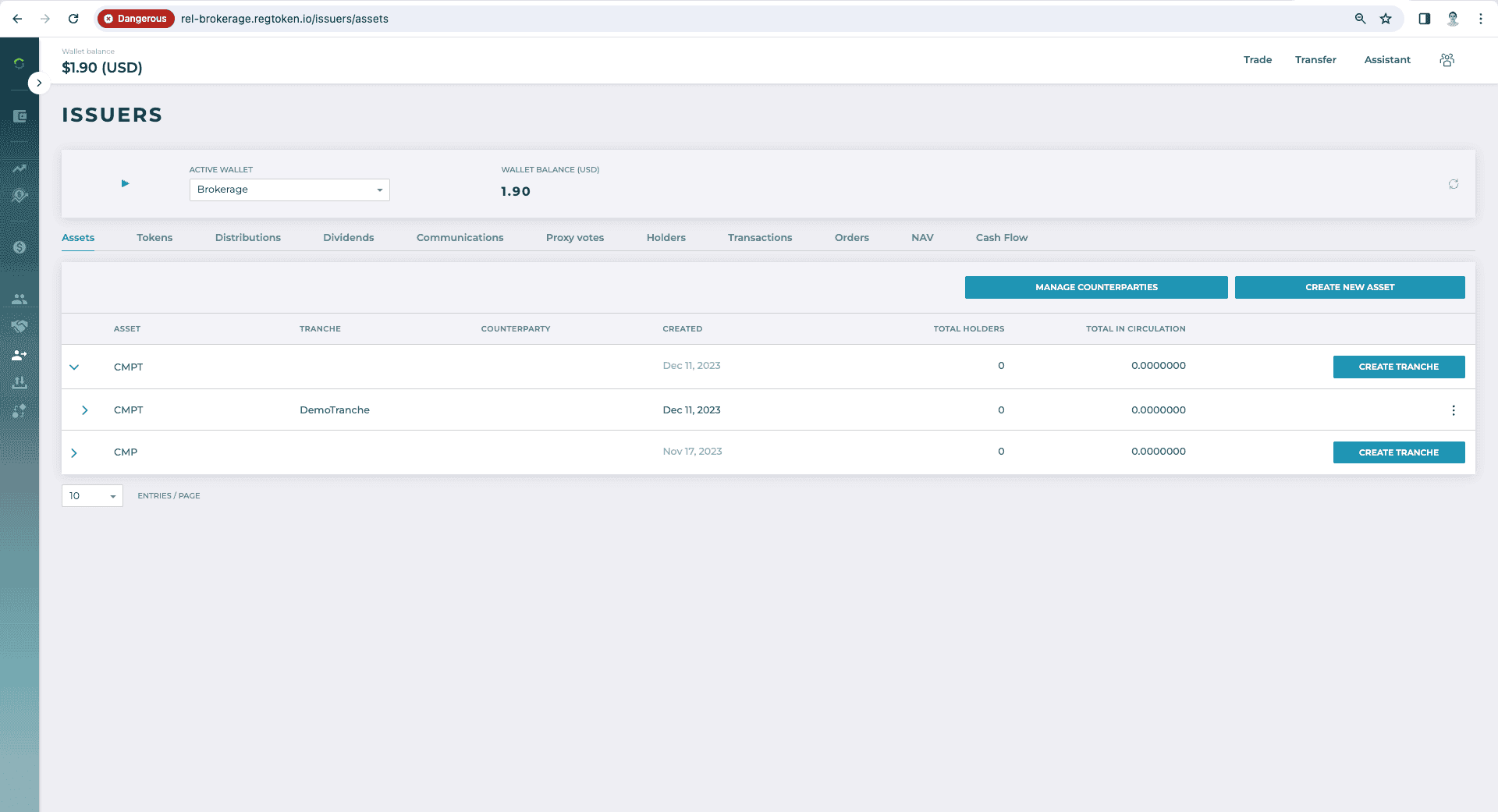Open the entries per page dropdown
This screenshot has width=1498, height=812.
tap(92, 496)
